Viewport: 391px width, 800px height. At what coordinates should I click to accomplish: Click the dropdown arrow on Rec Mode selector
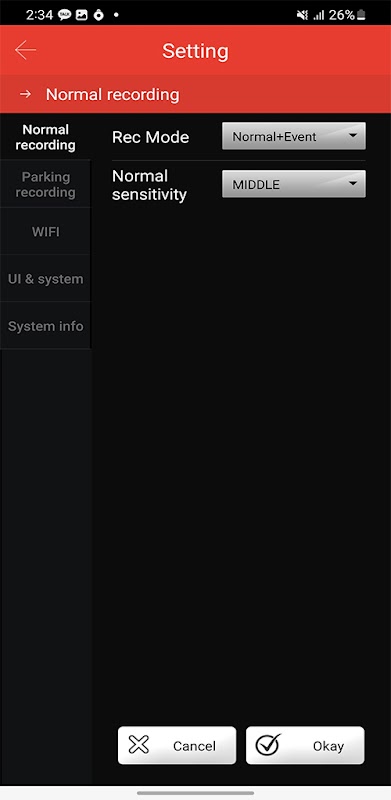[353, 136]
